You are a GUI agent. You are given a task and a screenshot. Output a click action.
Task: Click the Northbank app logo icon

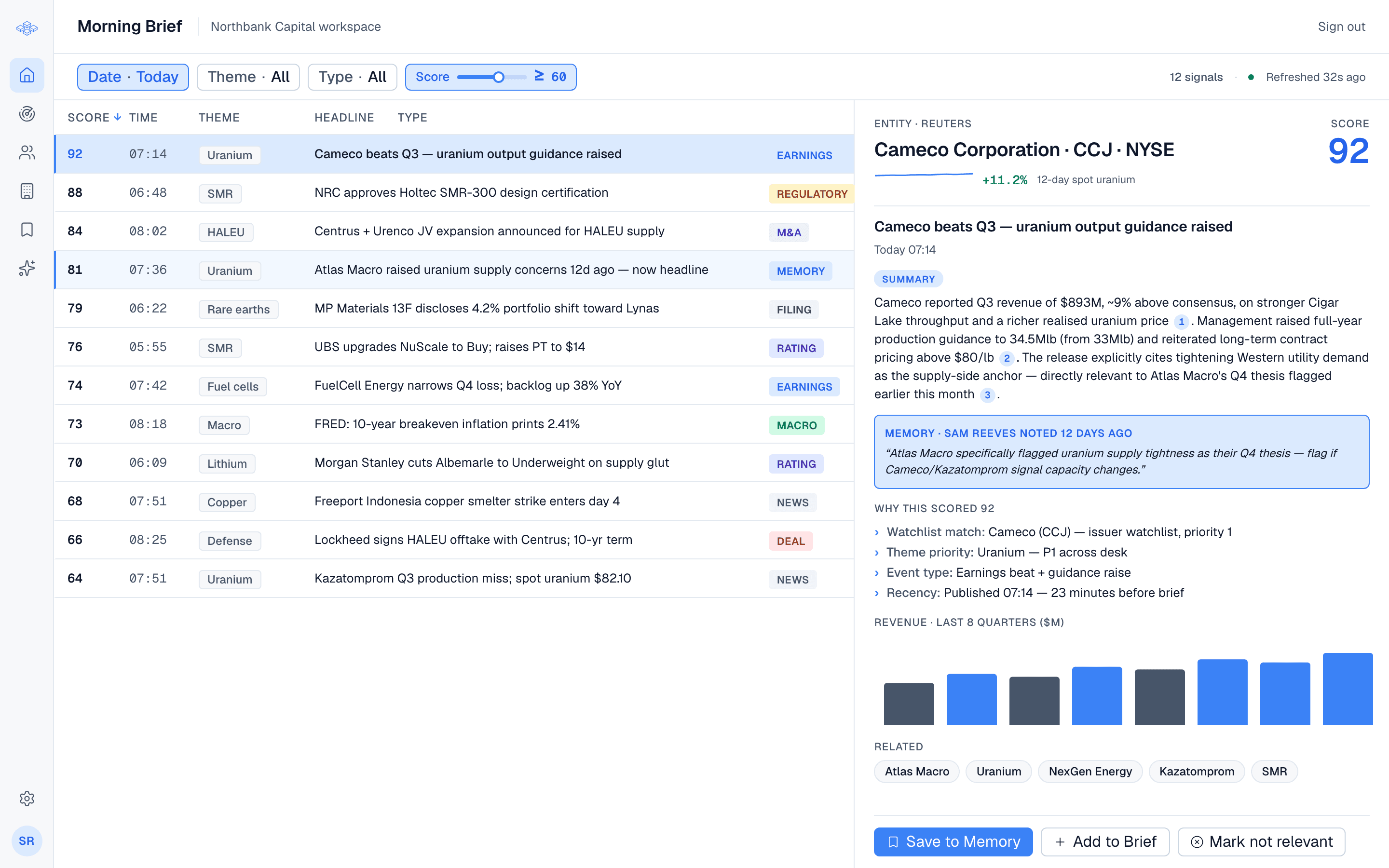(x=27, y=27)
